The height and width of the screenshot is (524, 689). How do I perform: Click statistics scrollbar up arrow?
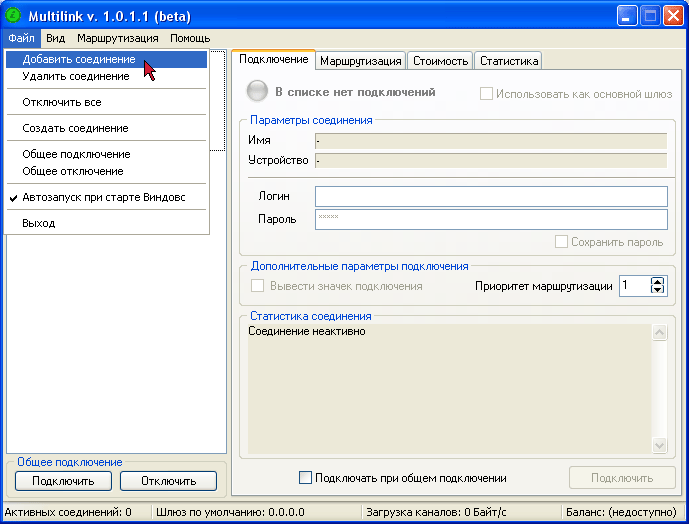(x=659, y=332)
